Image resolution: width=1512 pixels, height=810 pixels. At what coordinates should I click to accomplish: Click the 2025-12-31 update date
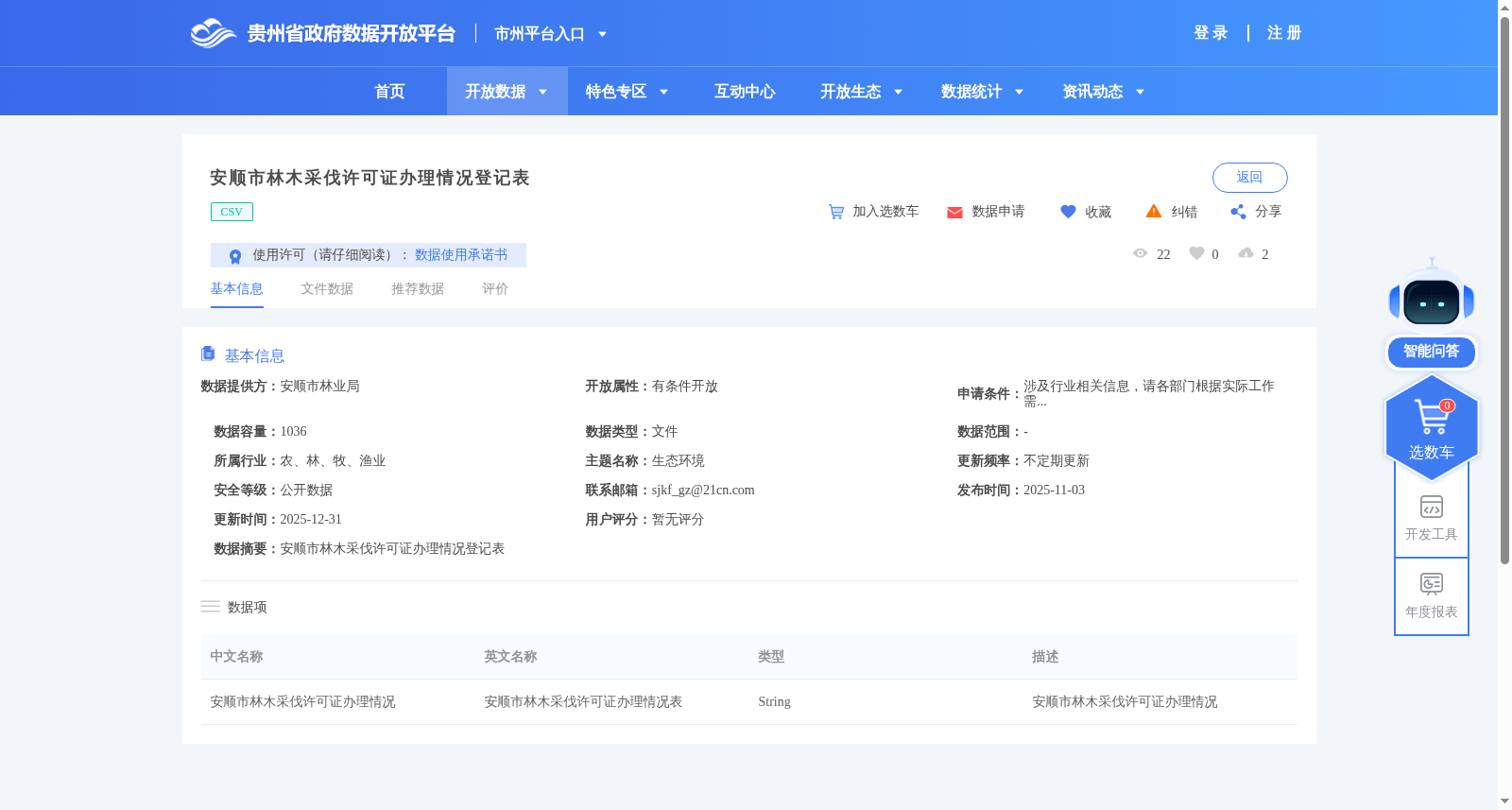pyautogui.click(x=311, y=520)
